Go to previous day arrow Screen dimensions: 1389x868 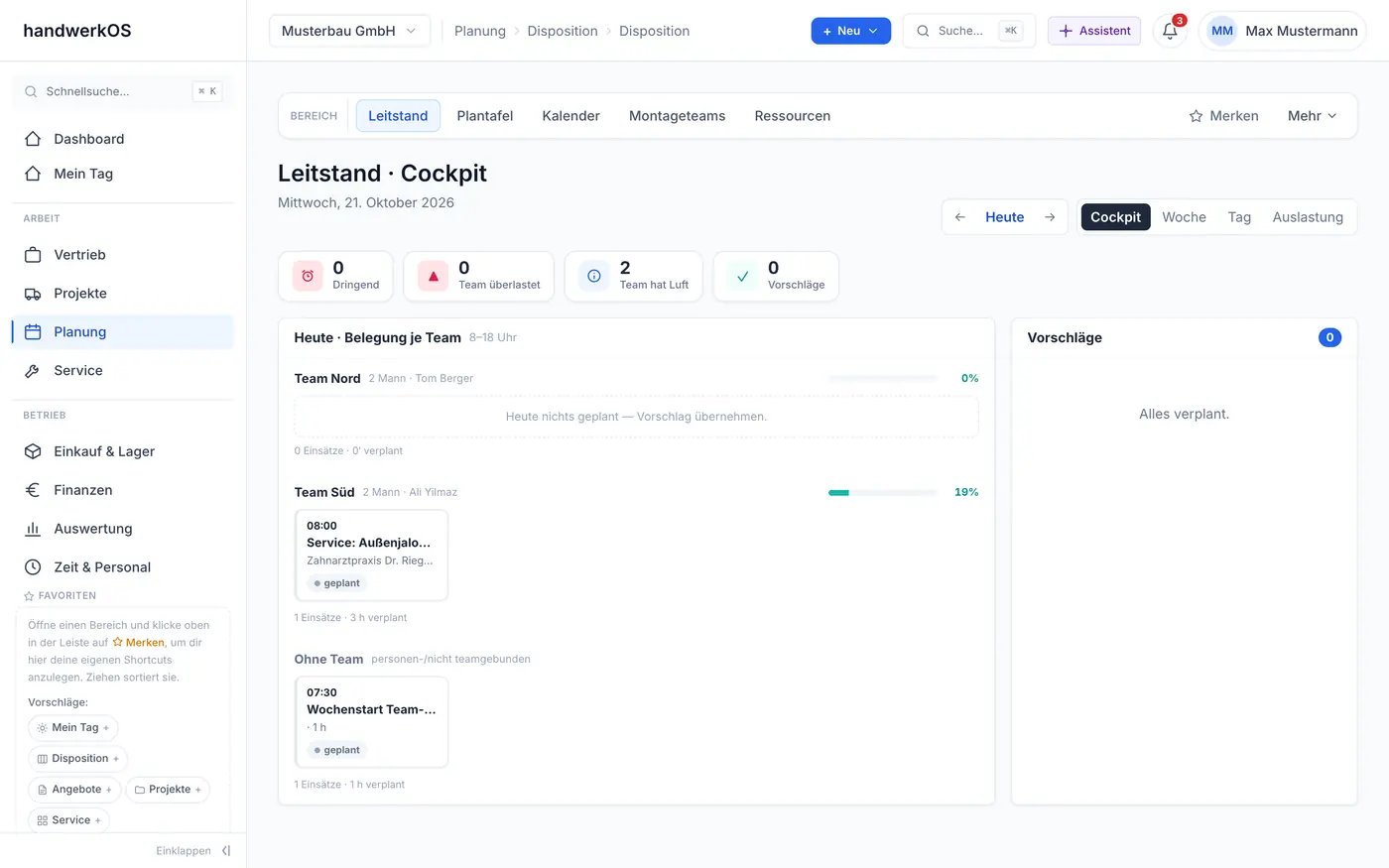[959, 217]
